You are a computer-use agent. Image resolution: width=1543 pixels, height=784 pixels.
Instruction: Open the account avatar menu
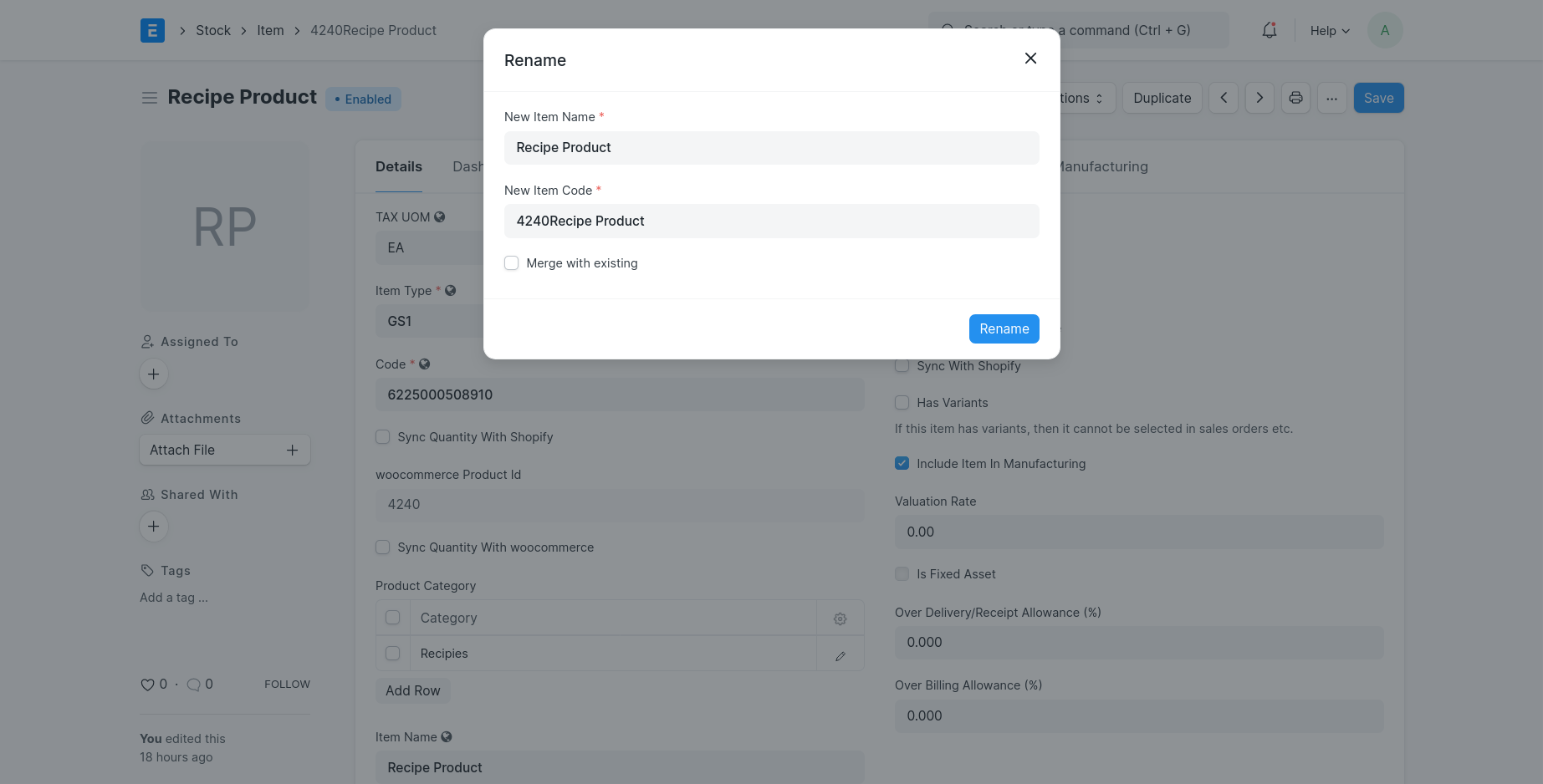[x=1385, y=30]
